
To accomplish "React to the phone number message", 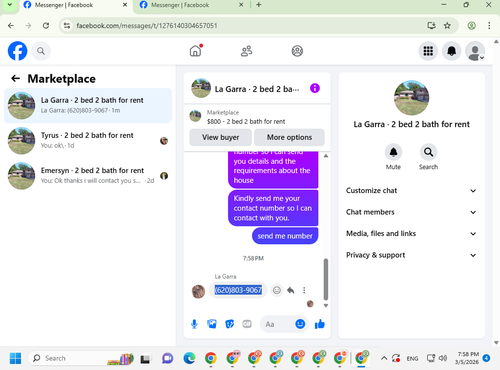I will (277, 290).
